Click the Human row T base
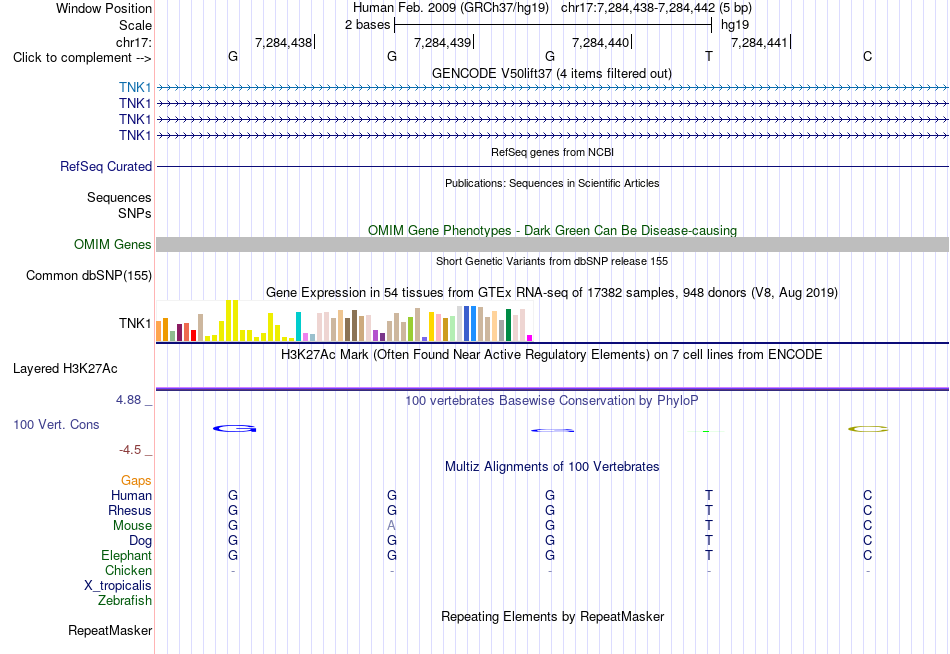Viewport: 950px width, 654px height. pos(709,495)
